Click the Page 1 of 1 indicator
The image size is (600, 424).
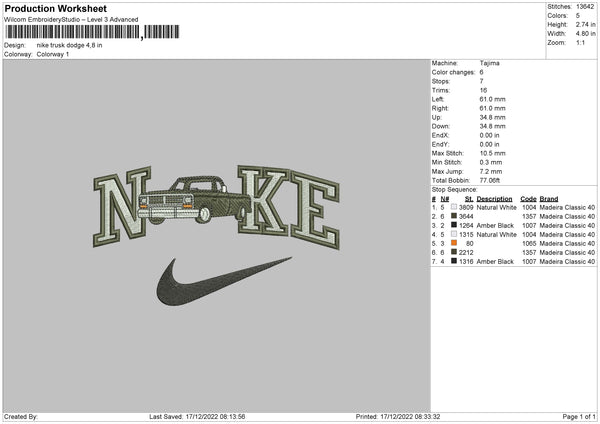(x=579, y=417)
